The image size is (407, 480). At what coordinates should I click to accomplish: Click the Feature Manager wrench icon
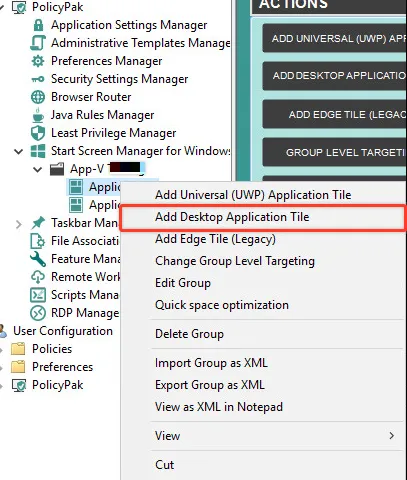(38, 259)
